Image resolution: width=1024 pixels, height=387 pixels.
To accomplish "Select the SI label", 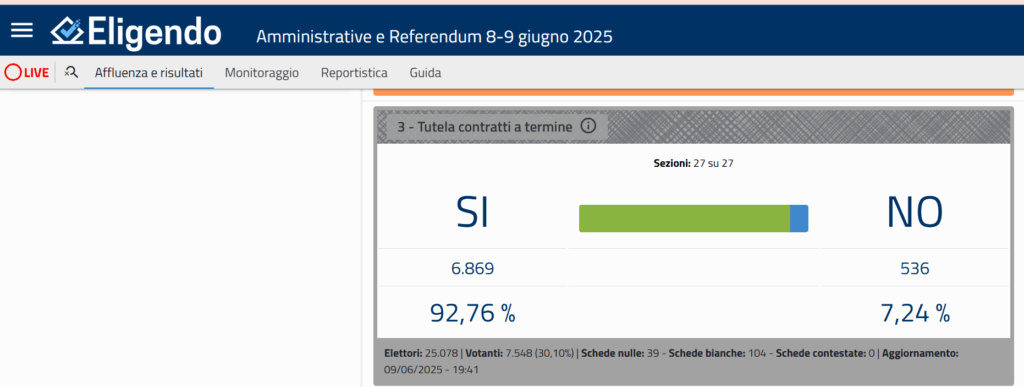I will tap(472, 212).
